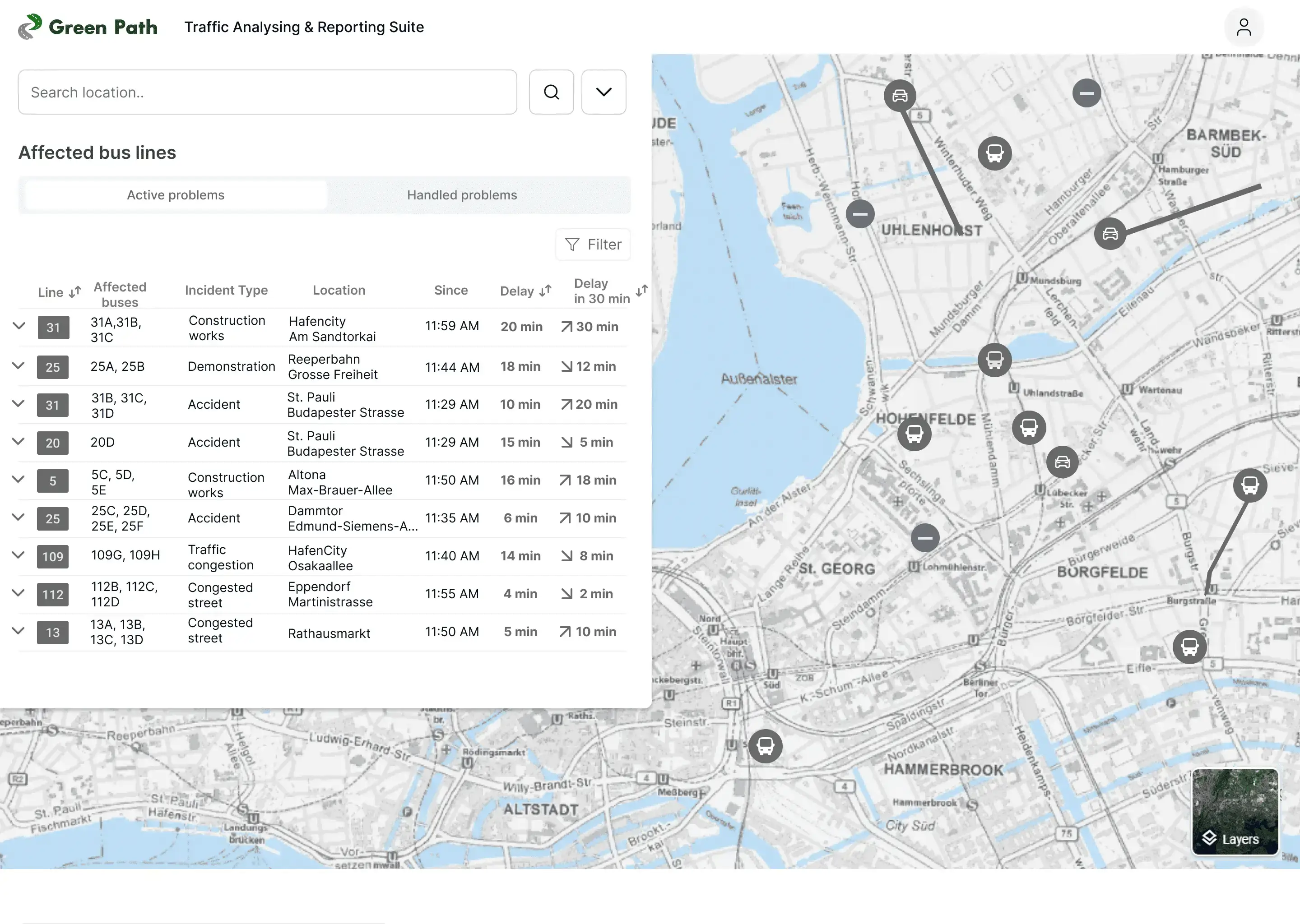
Task: Click the line badge 20
Action: click(53, 443)
